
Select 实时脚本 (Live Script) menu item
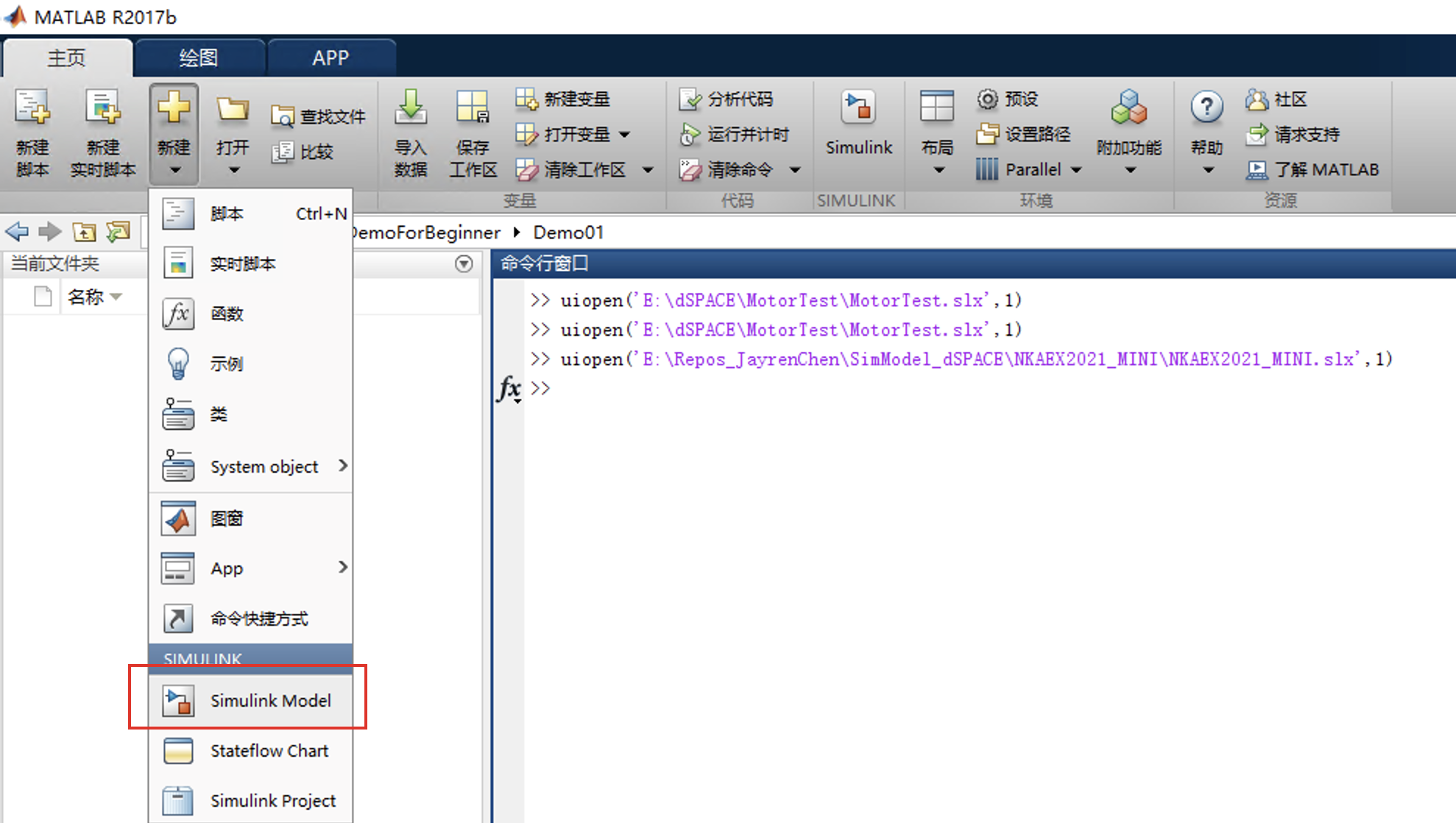(x=251, y=264)
